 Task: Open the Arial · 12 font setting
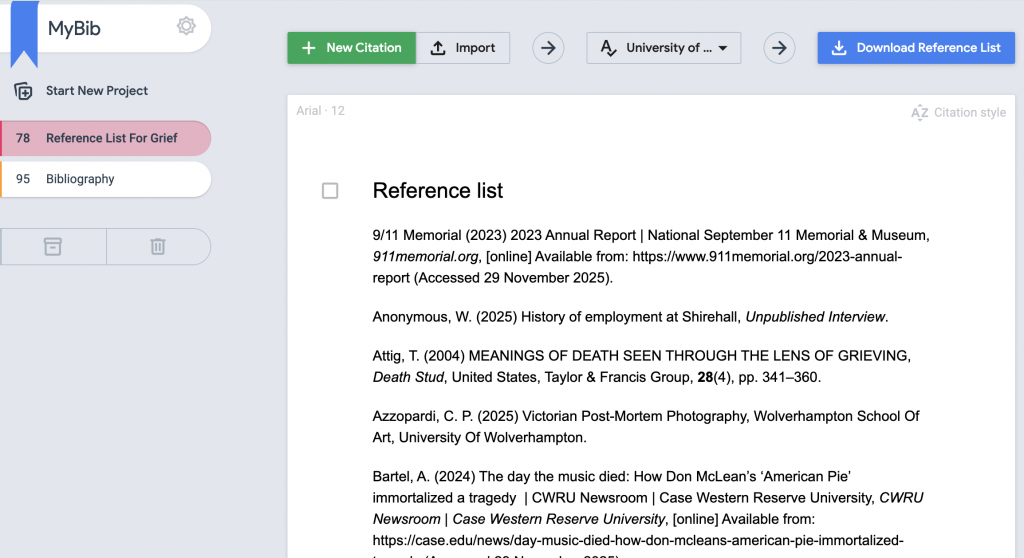(x=320, y=111)
